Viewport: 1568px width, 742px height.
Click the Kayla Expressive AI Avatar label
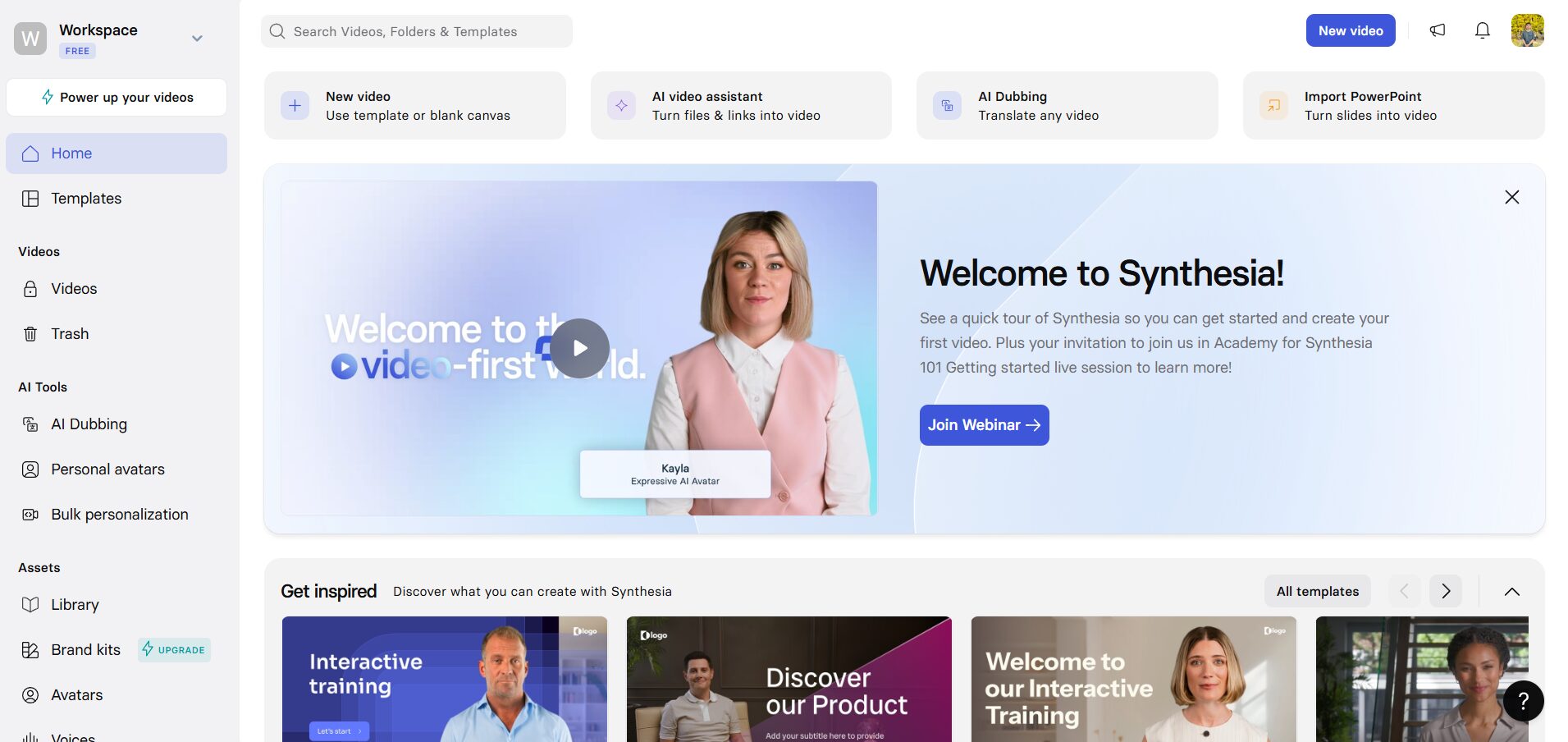[x=675, y=474]
